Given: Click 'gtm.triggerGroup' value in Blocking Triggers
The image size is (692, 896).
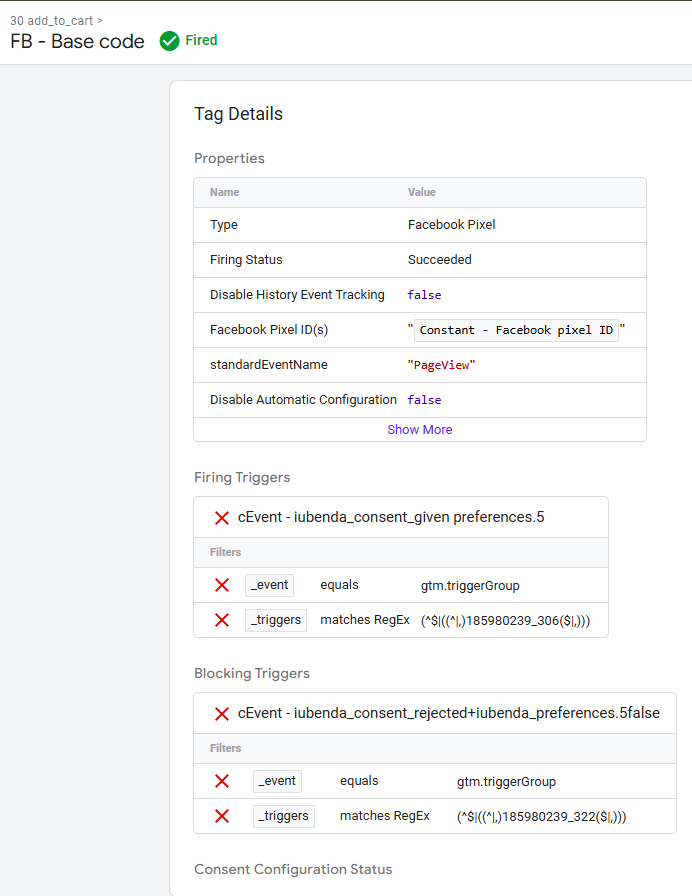Looking at the screenshot, I should pos(506,782).
